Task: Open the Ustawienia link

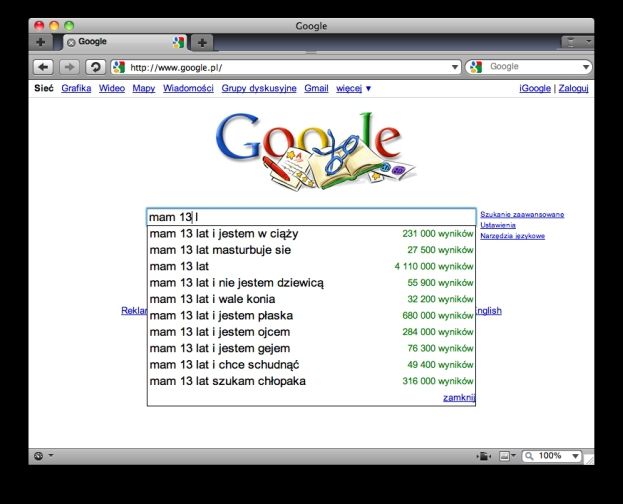Action: click(498, 225)
